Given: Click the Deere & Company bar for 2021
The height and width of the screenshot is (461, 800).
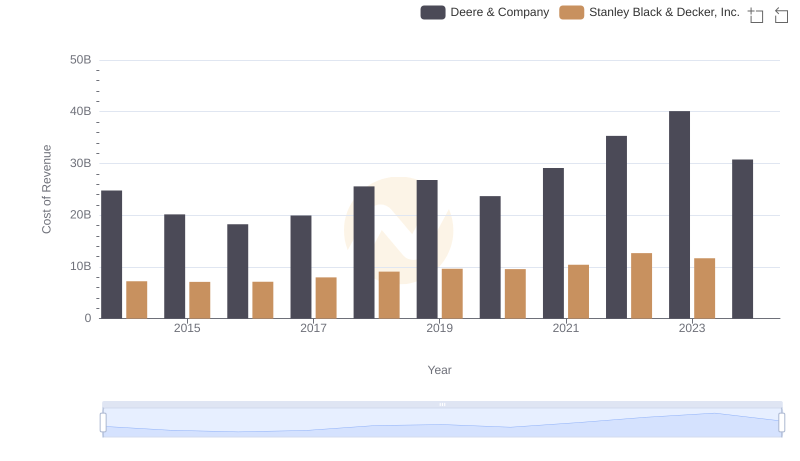Looking at the screenshot, I should click(553, 243).
